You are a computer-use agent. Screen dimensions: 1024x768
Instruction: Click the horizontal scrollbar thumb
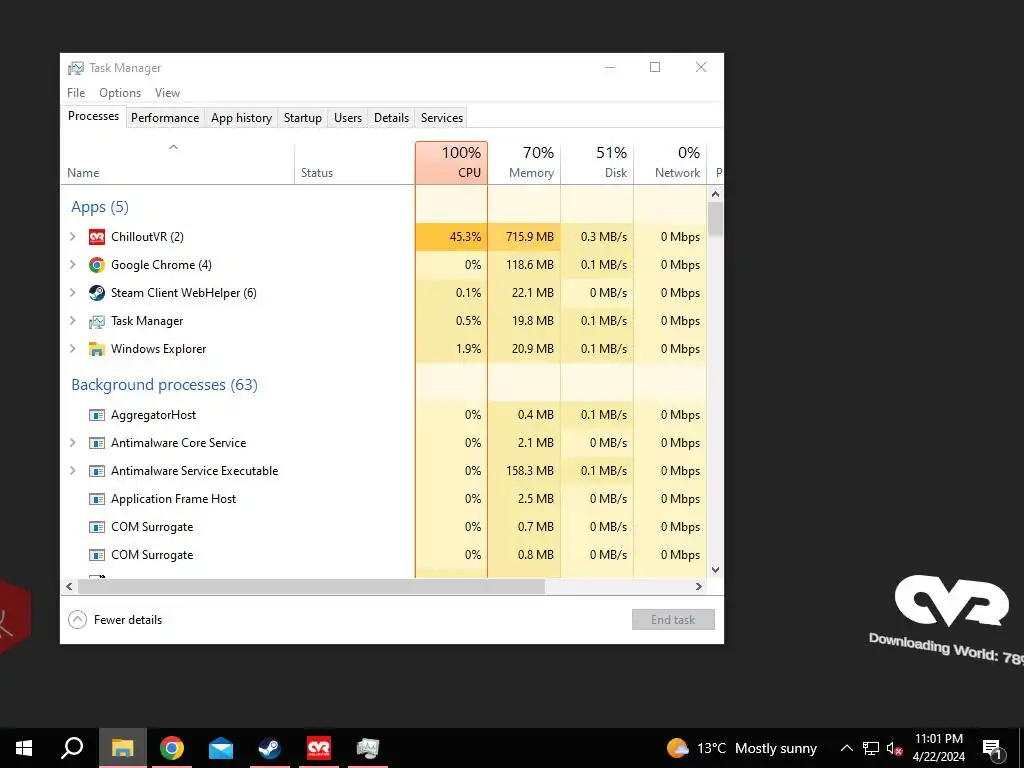tap(311, 586)
